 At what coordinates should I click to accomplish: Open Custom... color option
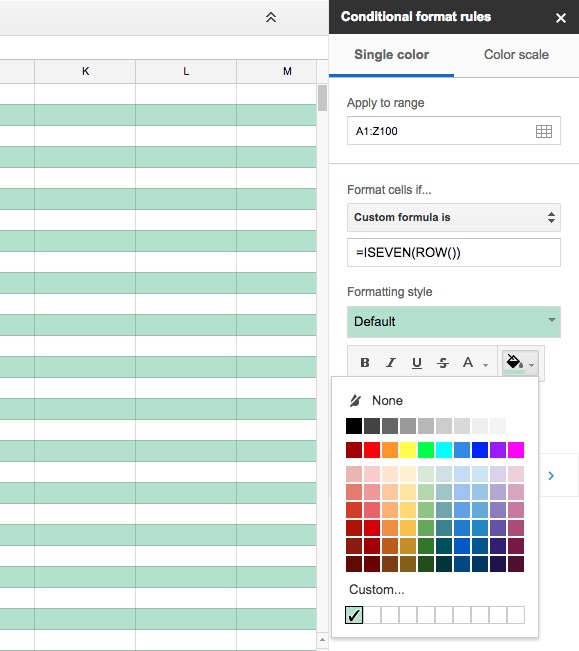[376, 590]
